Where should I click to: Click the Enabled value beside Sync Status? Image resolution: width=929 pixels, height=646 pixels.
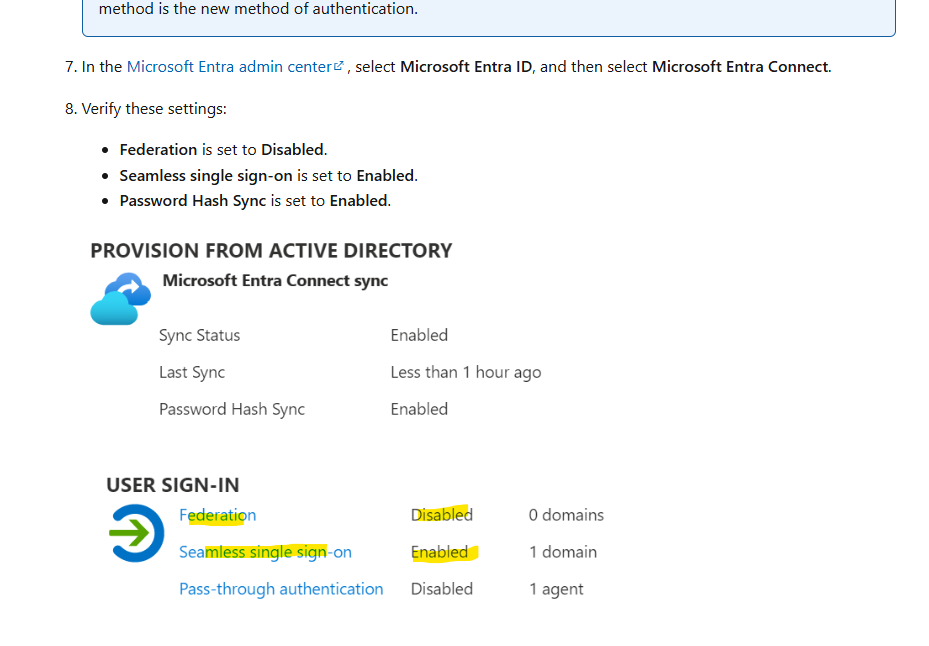click(419, 335)
